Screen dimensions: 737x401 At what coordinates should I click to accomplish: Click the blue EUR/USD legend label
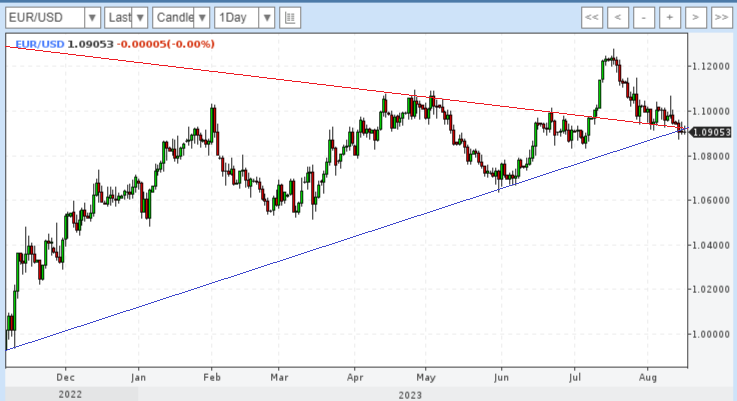tap(39, 44)
